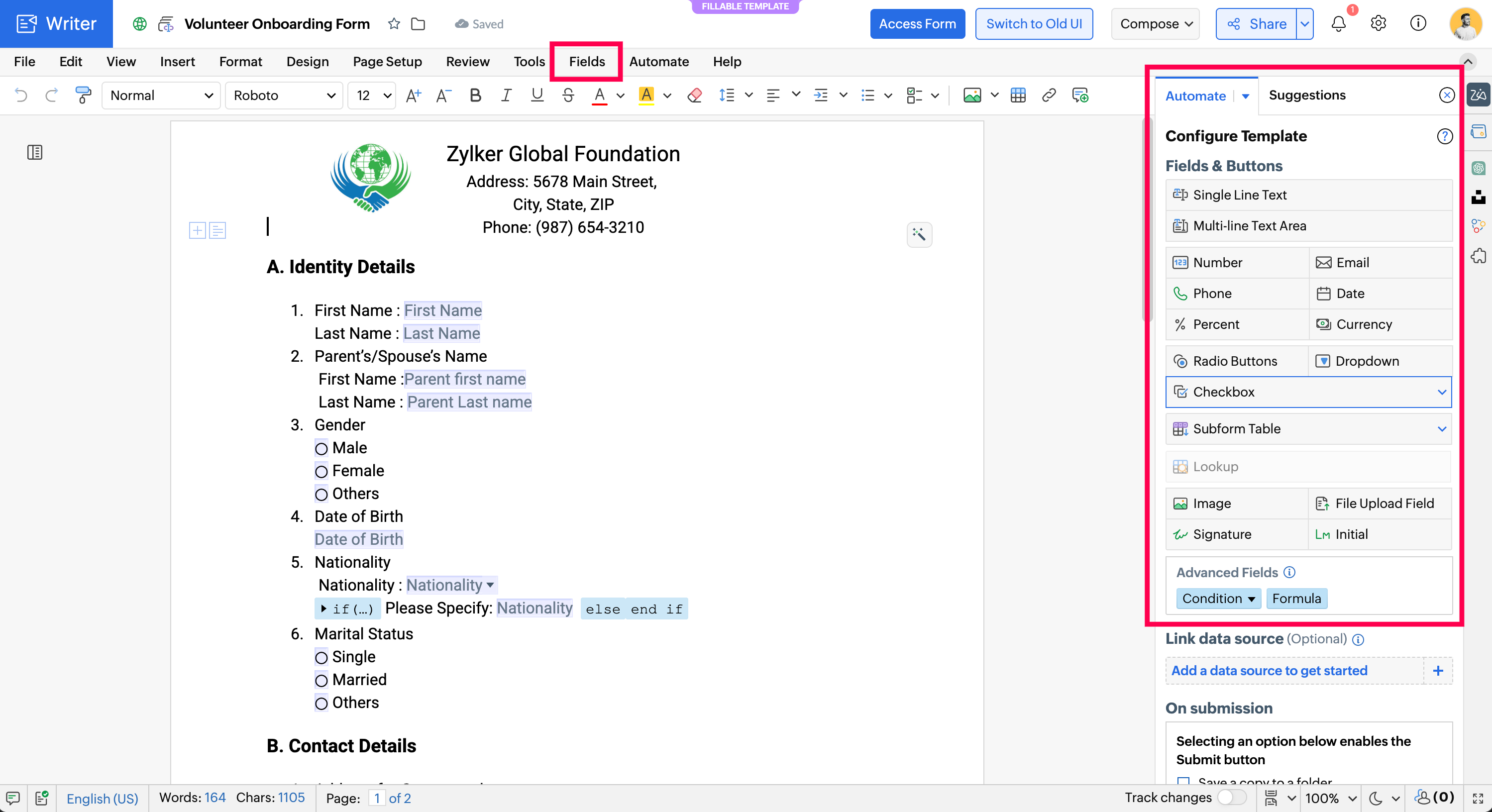Click the page number input field
This screenshot has height=812, width=1492.
(x=376, y=798)
